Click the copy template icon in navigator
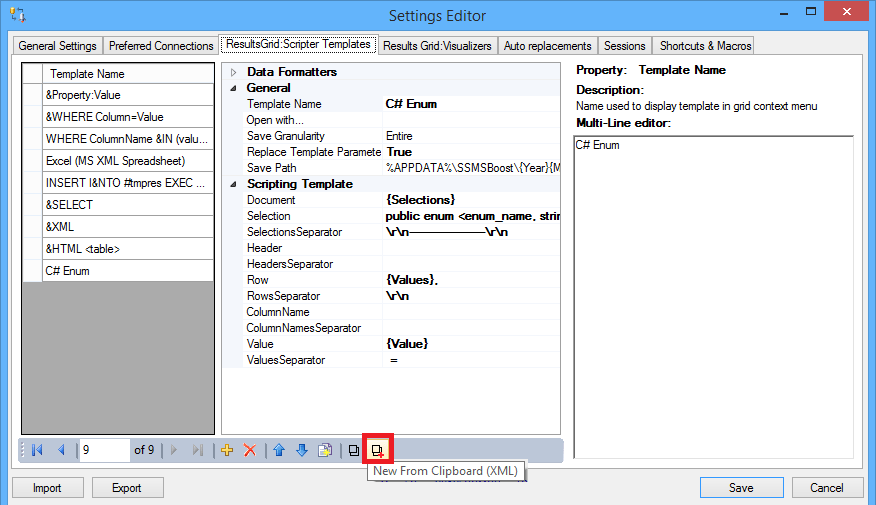The width and height of the screenshot is (876, 505). coord(354,450)
